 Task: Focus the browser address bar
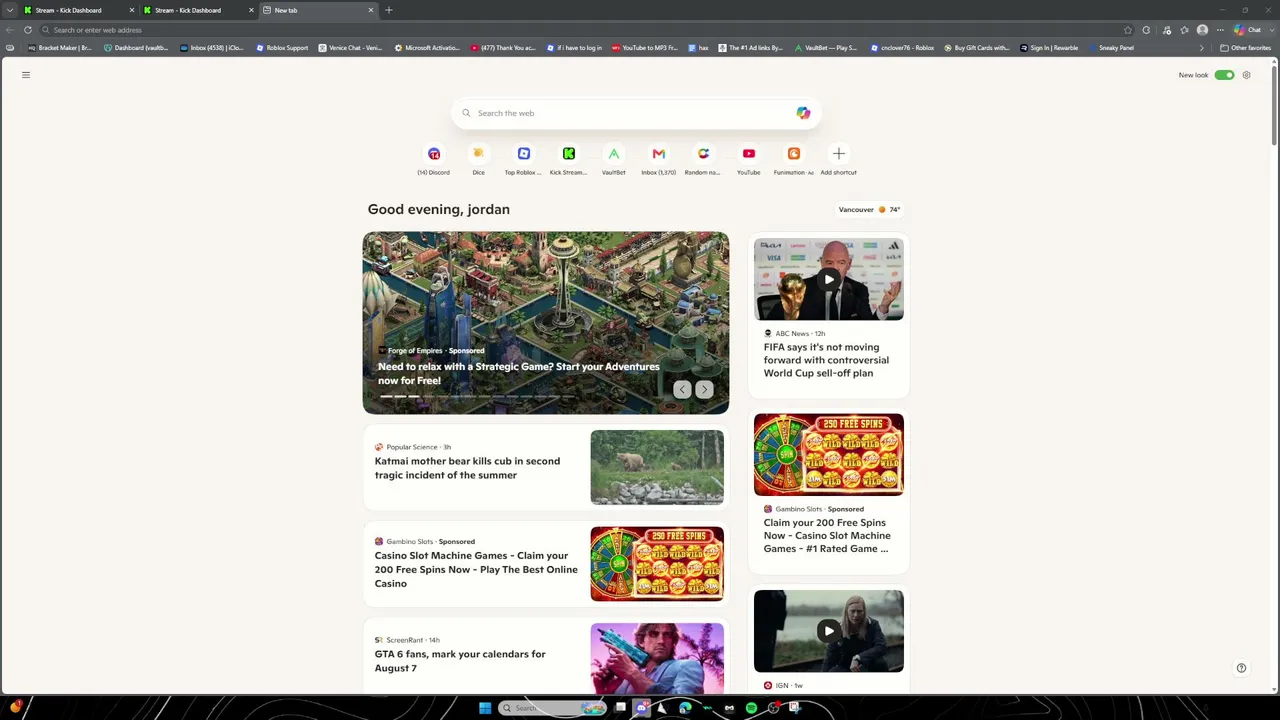(580, 30)
